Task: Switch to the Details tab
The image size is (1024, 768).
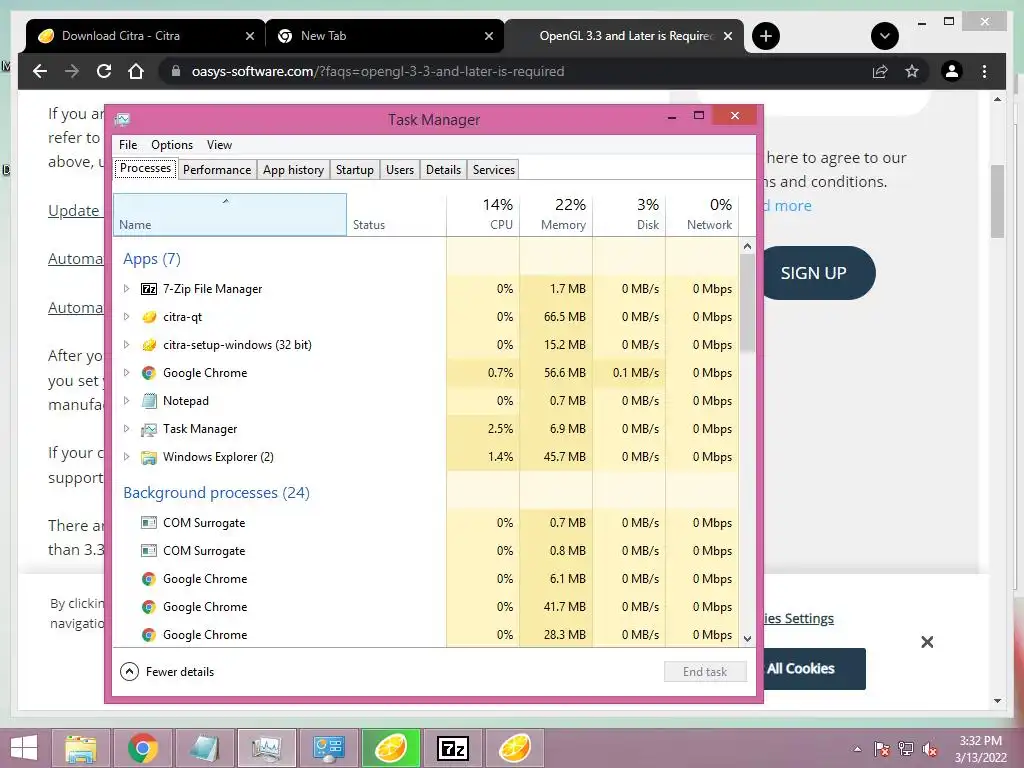Action: coord(443,170)
